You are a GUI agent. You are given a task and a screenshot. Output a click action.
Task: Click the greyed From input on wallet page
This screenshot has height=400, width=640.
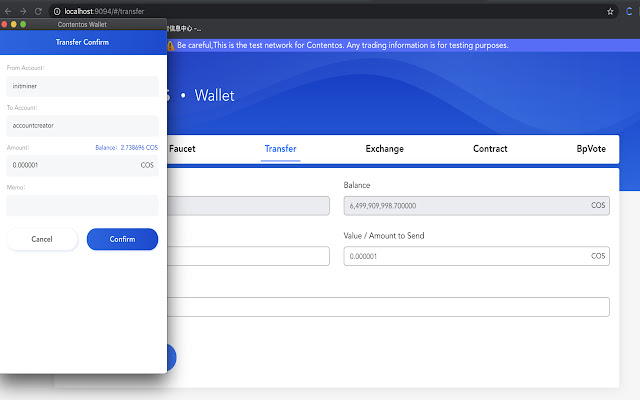248,206
